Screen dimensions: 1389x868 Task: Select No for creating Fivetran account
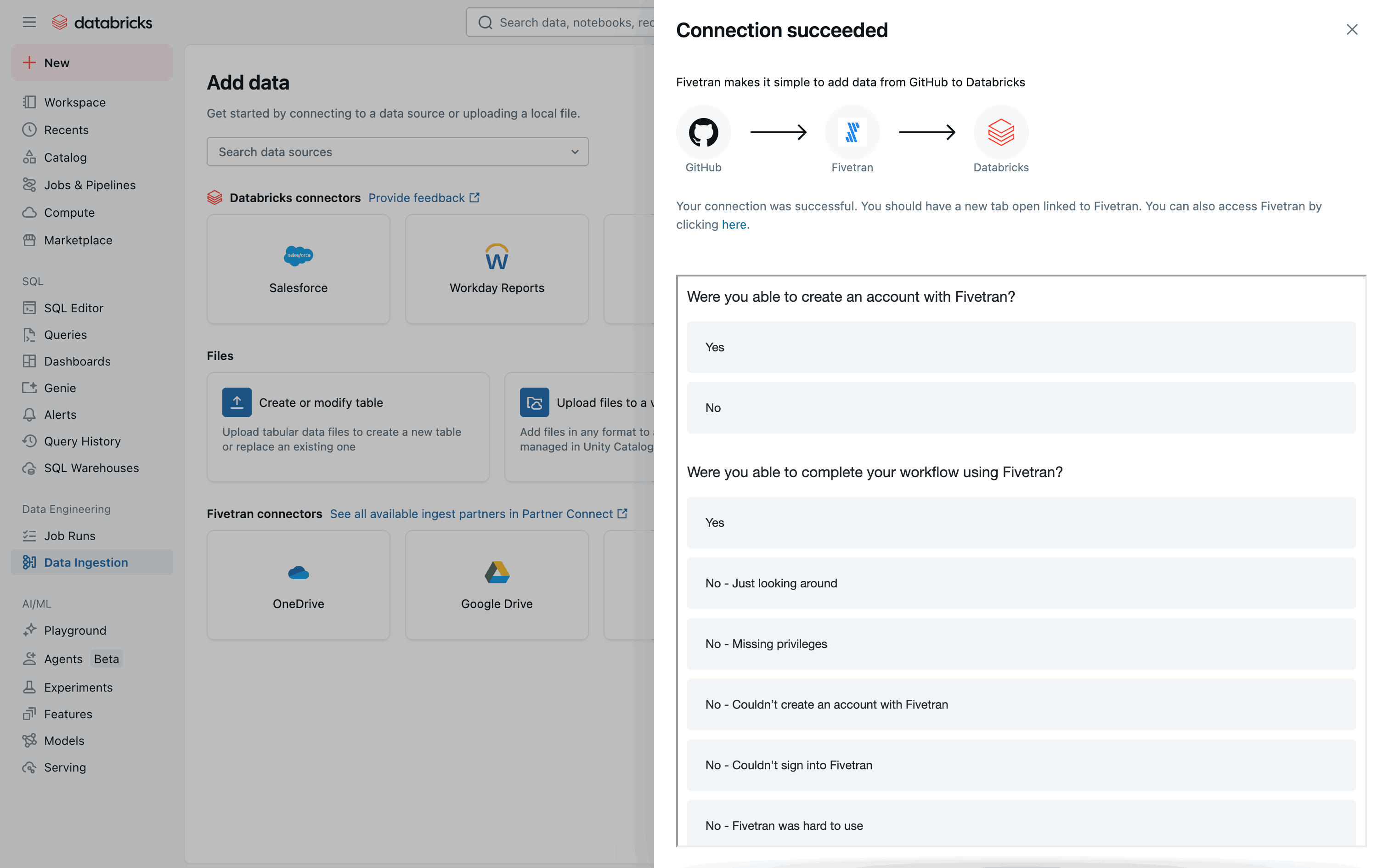(1021, 408)
